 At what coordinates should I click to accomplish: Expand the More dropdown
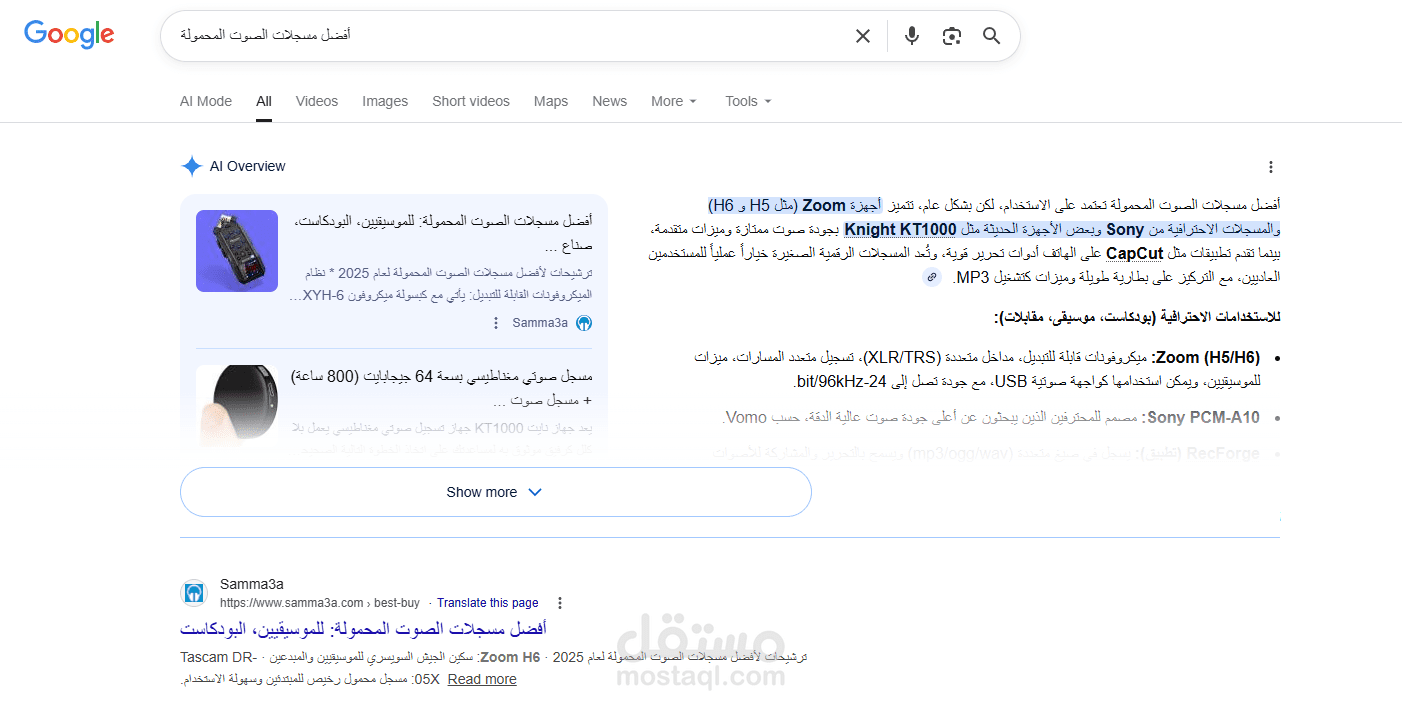(674, 101)
